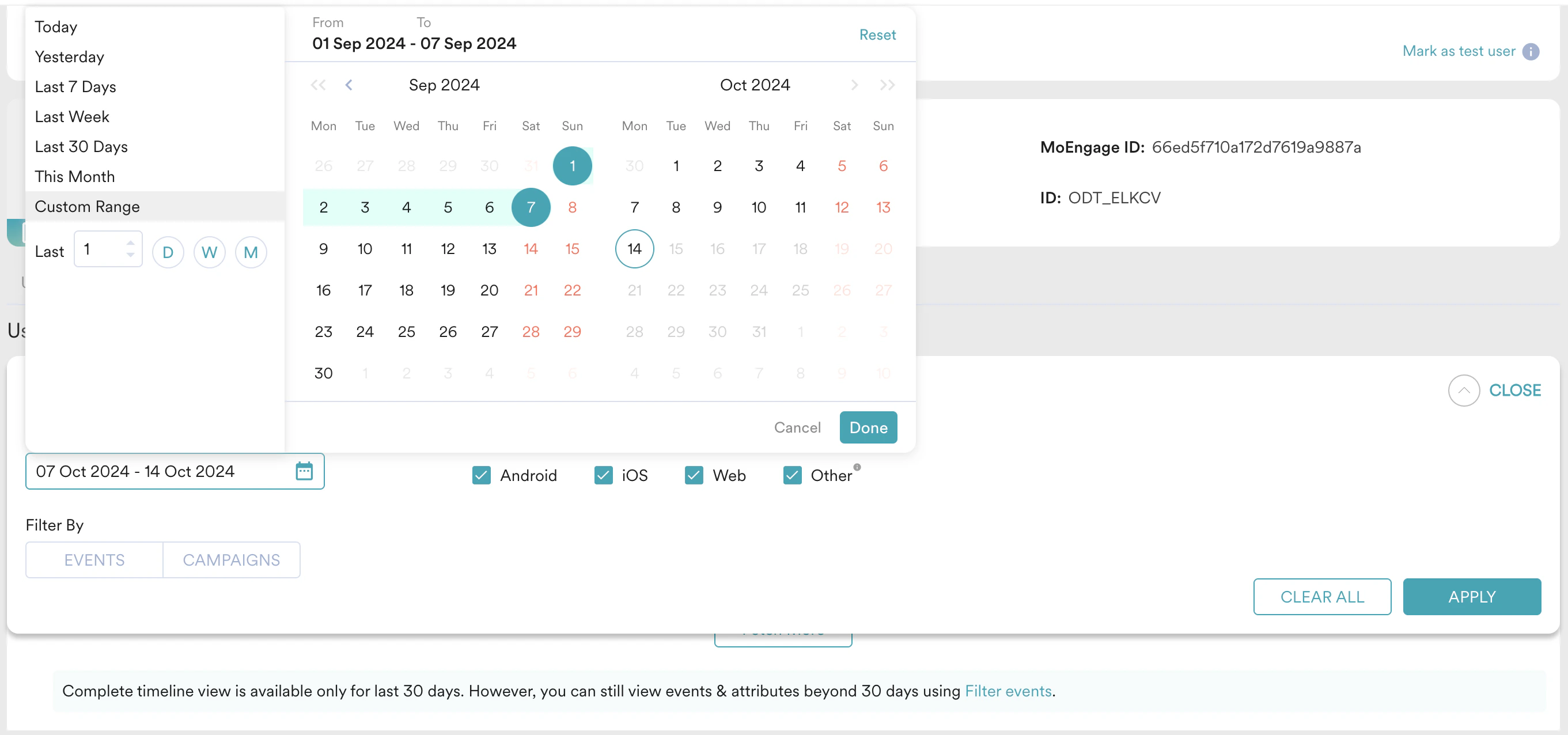Go to previous month with left chevron
Viewport: 1568px width, 735px height.
coord(349,85)
